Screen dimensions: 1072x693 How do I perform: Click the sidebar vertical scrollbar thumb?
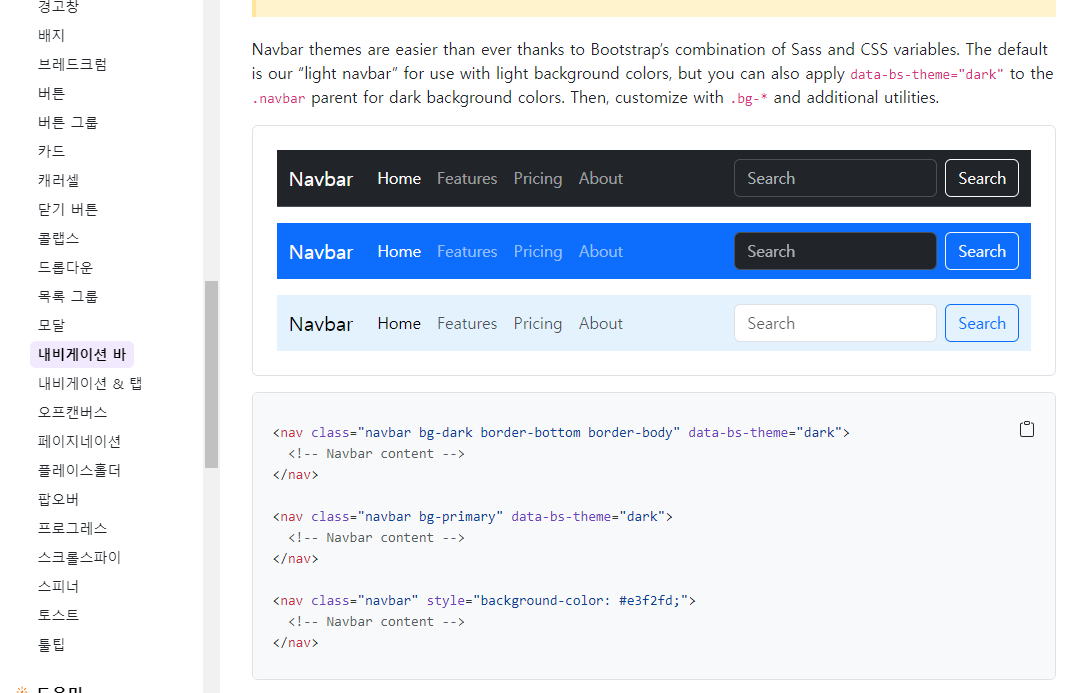coord(211,375)
